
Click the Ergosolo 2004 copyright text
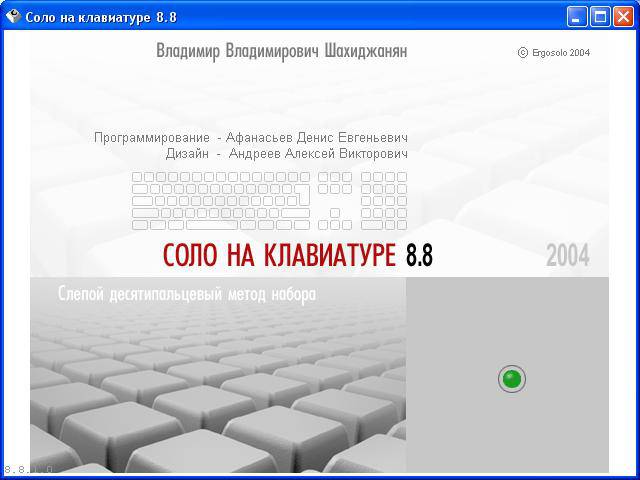[554, 53]
